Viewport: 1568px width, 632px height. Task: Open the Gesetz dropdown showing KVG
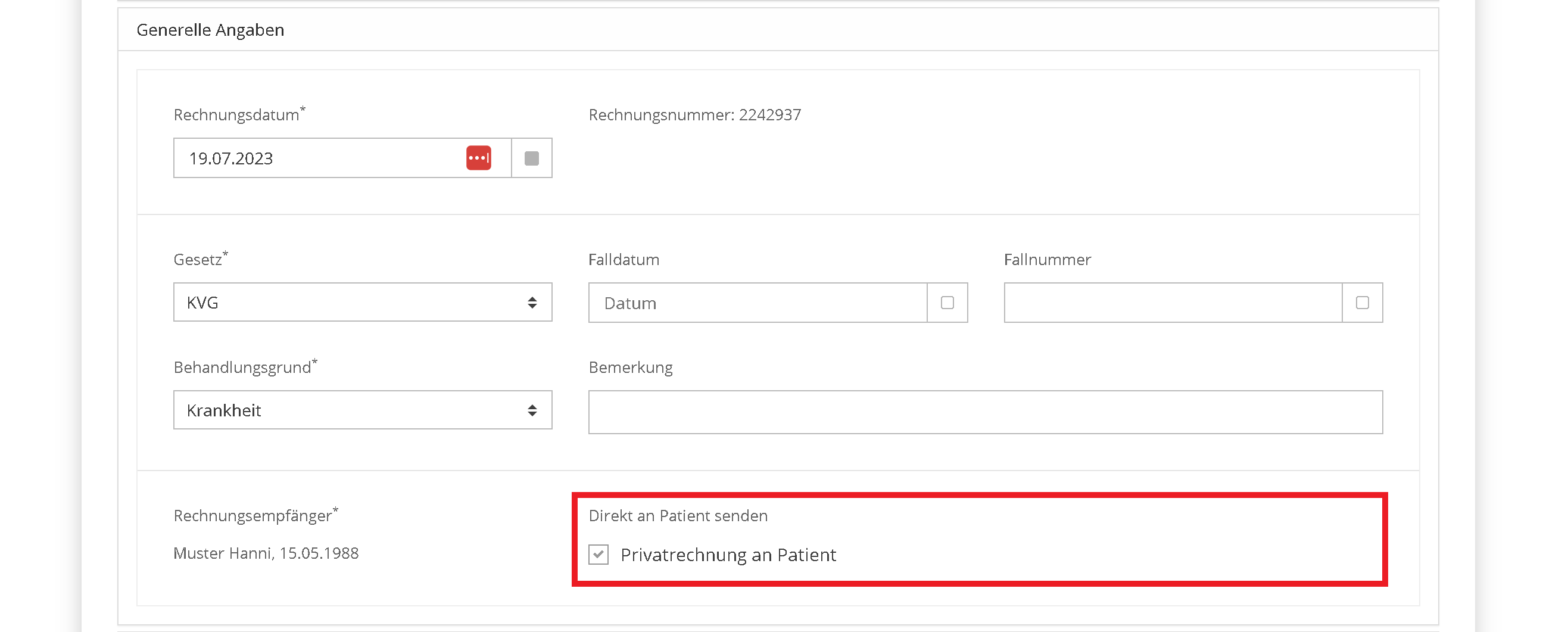point(363,302)
